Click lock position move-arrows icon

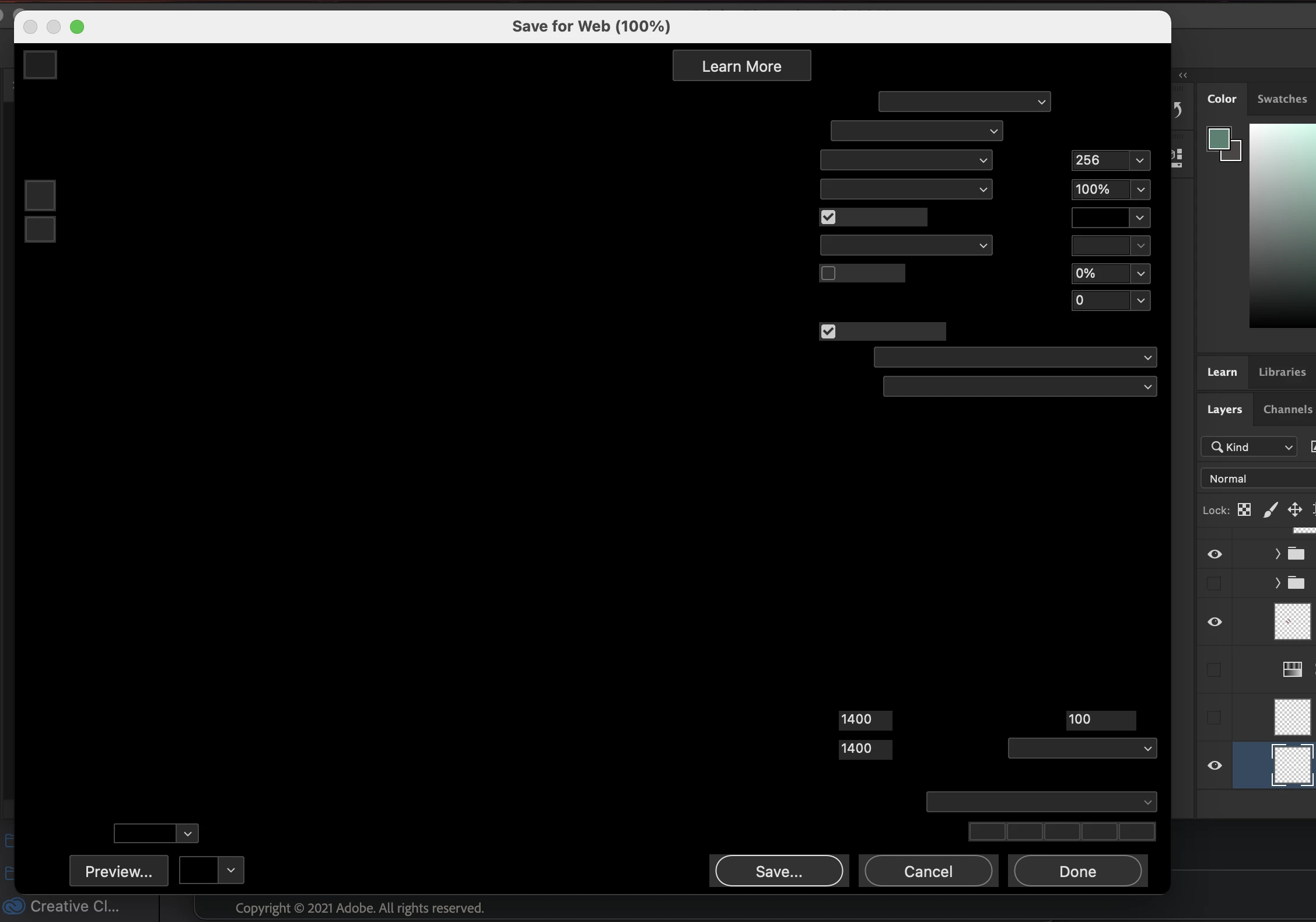click(x=1295, y=509)
